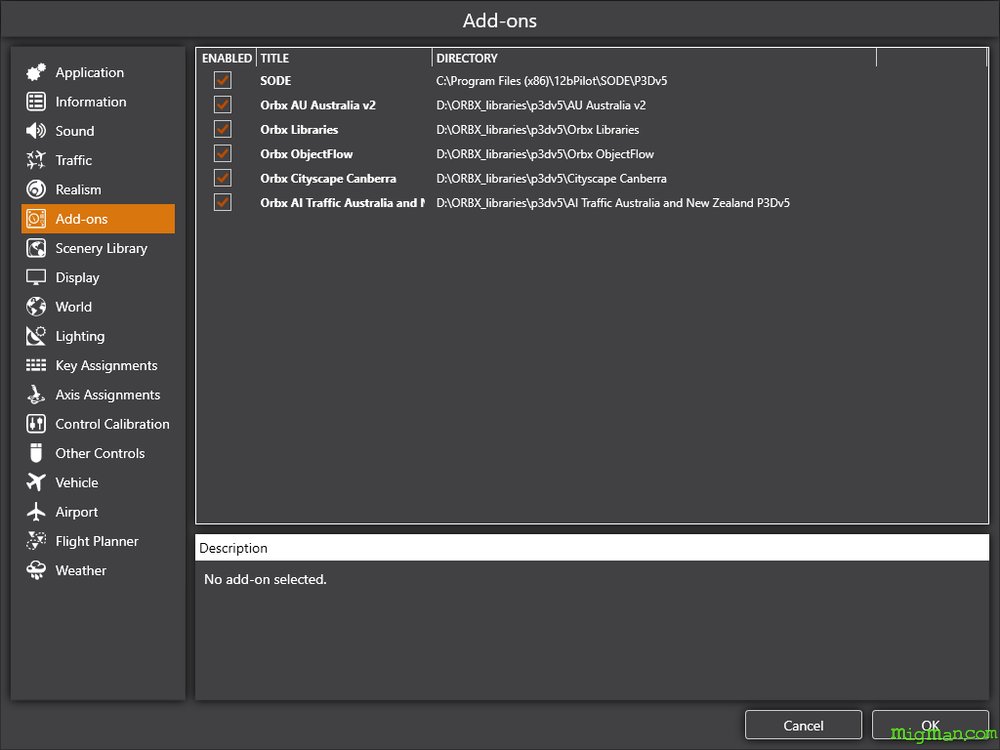Image resolution: width=1000 pixels, height=750 pixels.
Task: Open the Sound settings page
Action: tap(98, 131)
